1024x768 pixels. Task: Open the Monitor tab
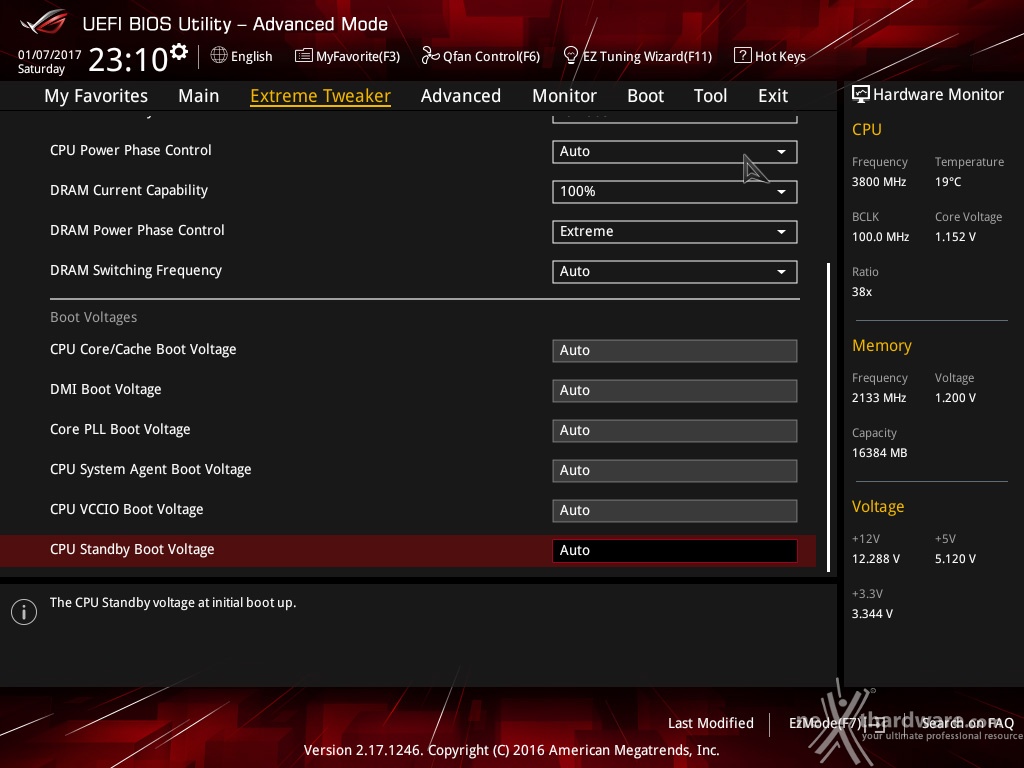[x=564, y=96]
